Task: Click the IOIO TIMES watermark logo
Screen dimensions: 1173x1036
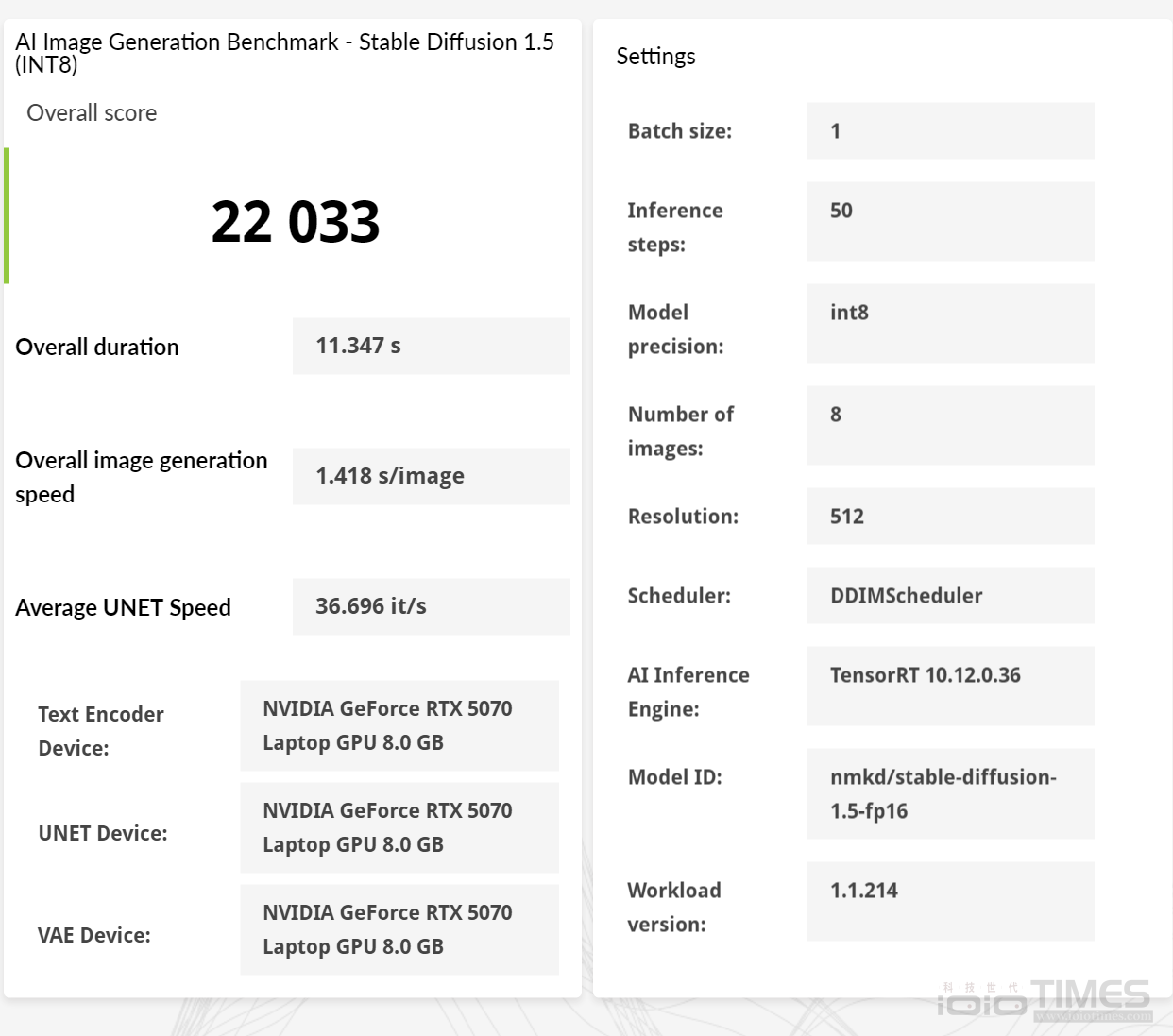Action: pyautogui.click(x=1045, y=1001)
